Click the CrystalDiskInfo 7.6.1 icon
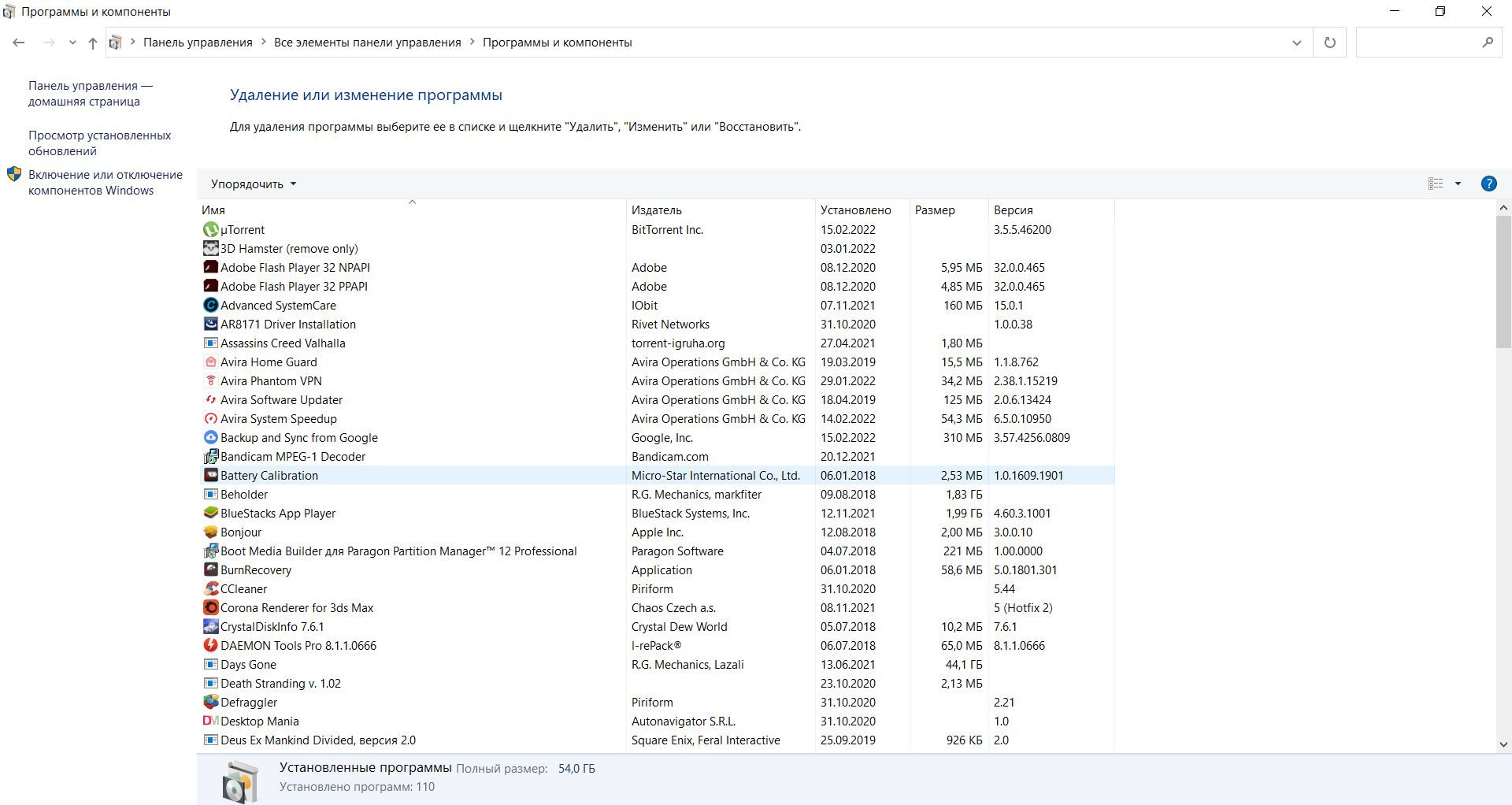 pyautogui.click(x=210, y=626)
